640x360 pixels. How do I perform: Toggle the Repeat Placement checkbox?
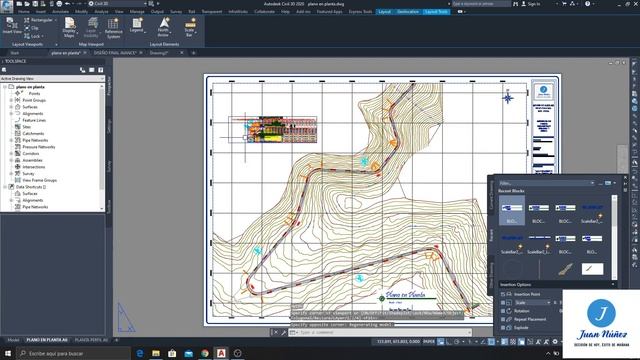503,320
